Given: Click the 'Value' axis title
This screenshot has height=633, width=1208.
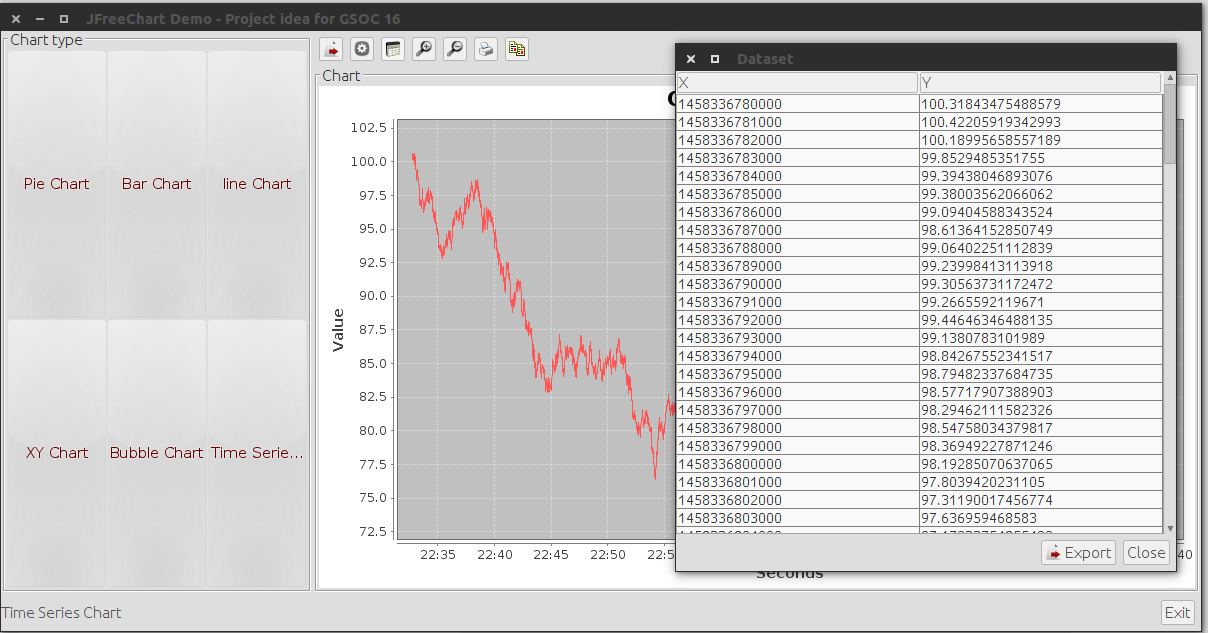Looking at the screenshot, I should coord(338,330).
